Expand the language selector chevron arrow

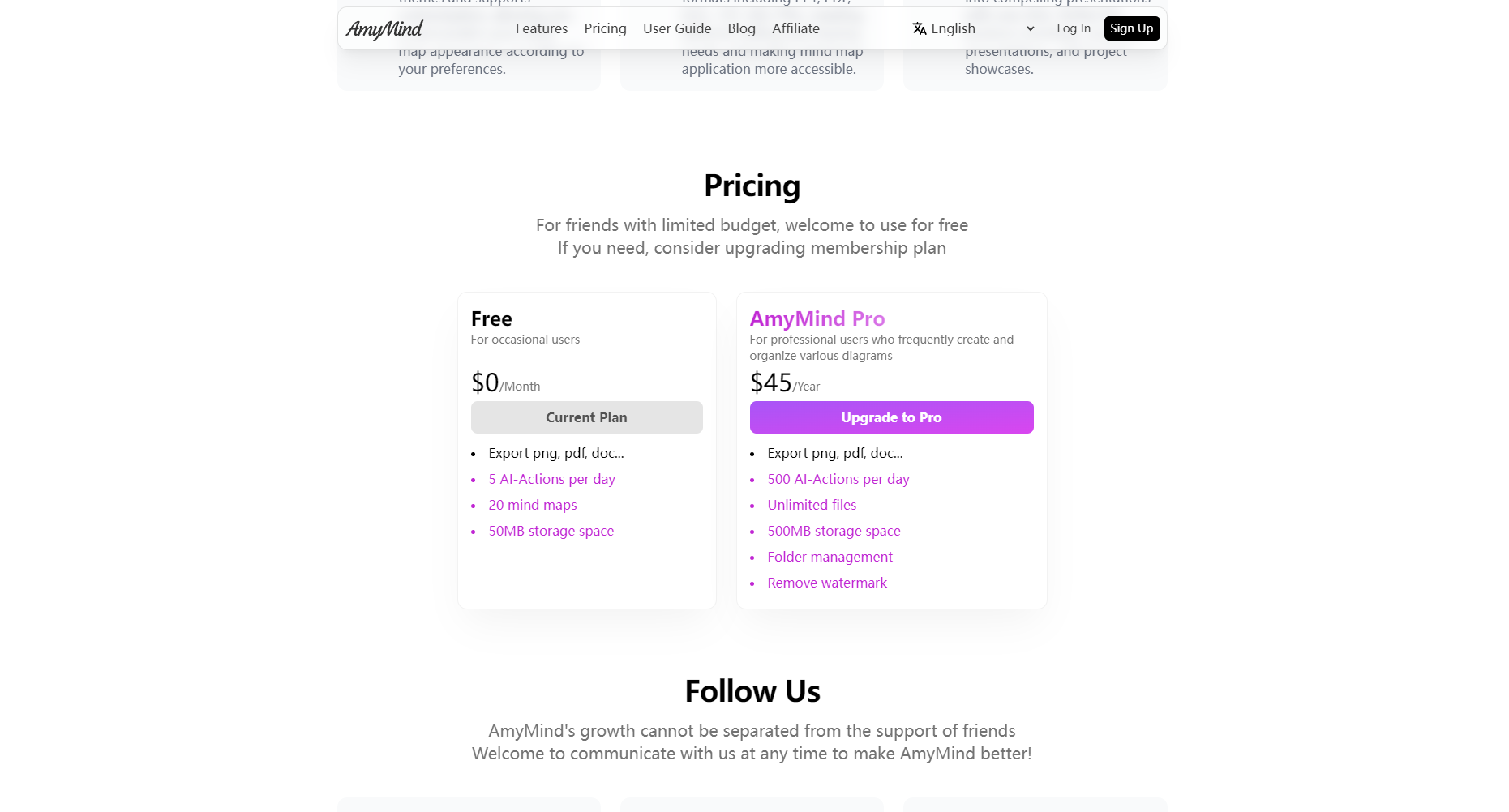[x=1031, y=28]
